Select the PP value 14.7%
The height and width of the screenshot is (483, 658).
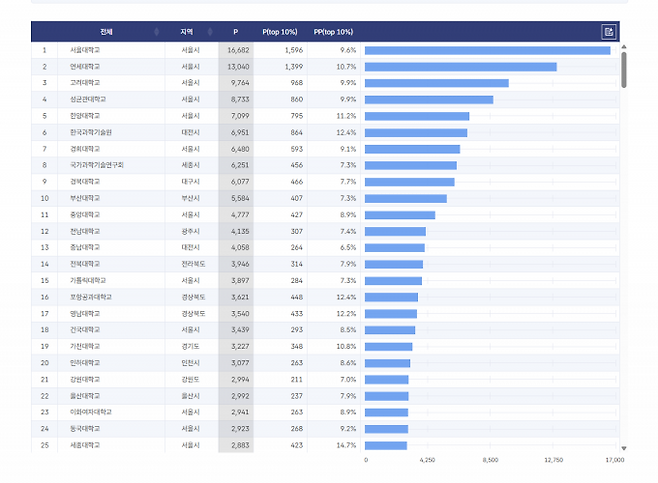pos(346,445)
